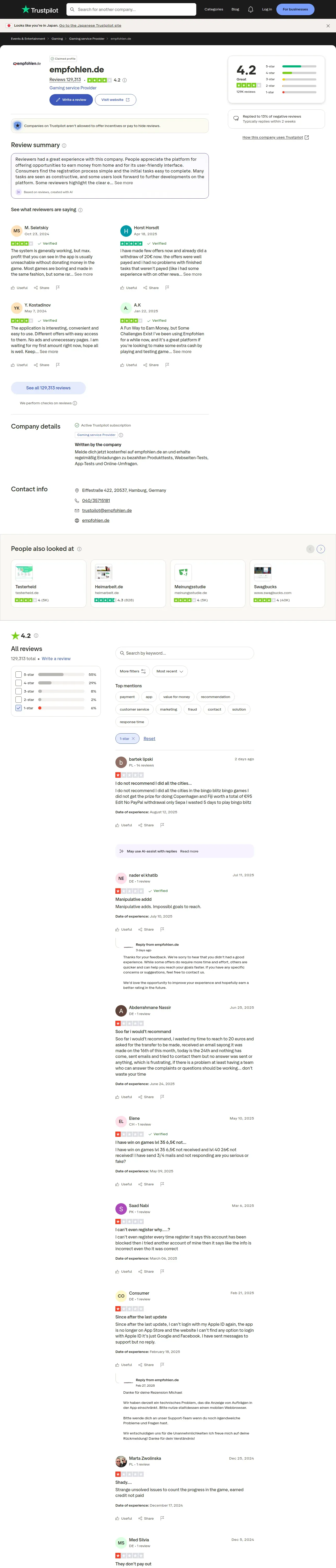Mark Consumer's review as Useful

[x=124, y=1365]
